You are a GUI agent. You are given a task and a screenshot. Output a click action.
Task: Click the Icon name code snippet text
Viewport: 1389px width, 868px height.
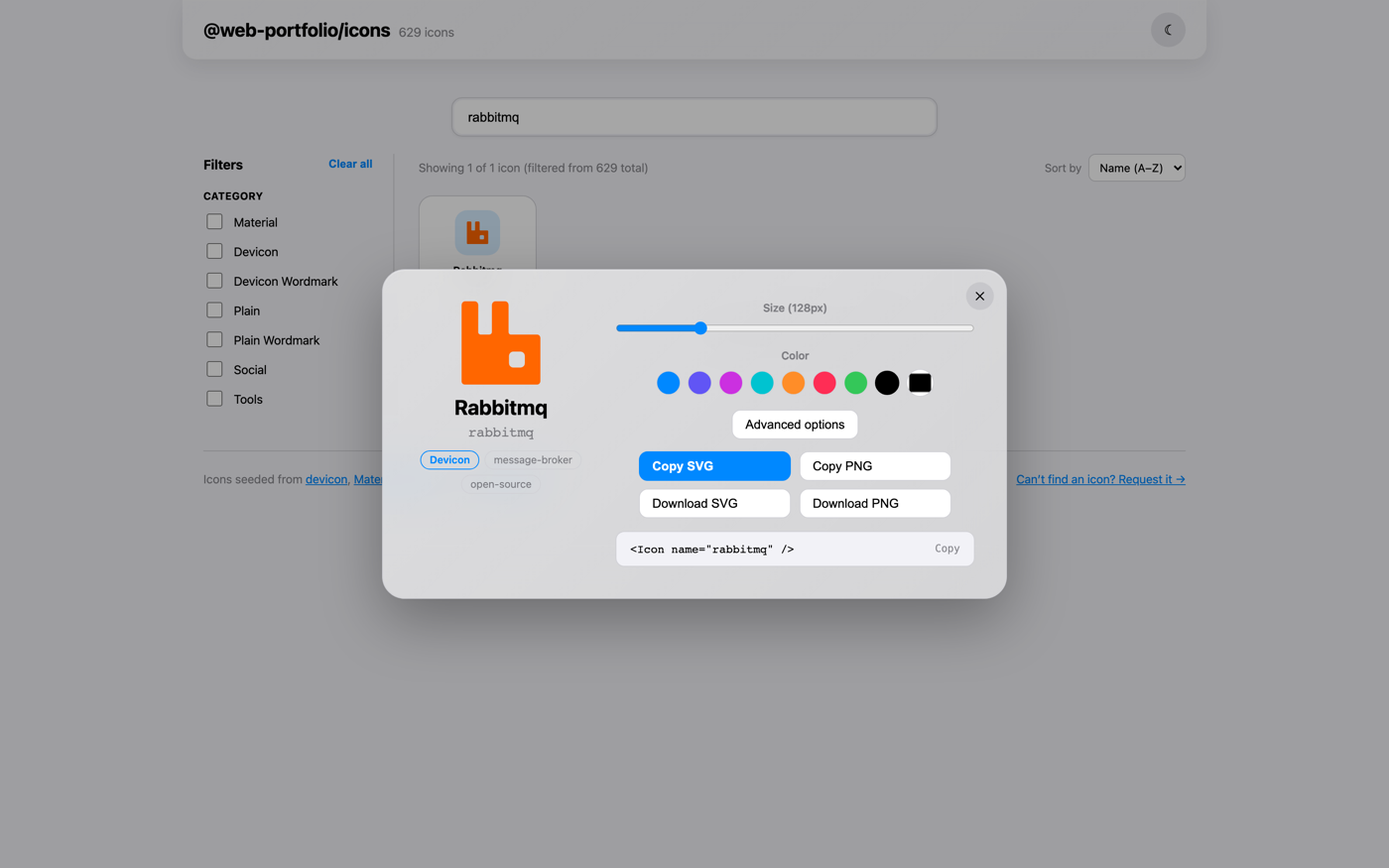[711, 549]
